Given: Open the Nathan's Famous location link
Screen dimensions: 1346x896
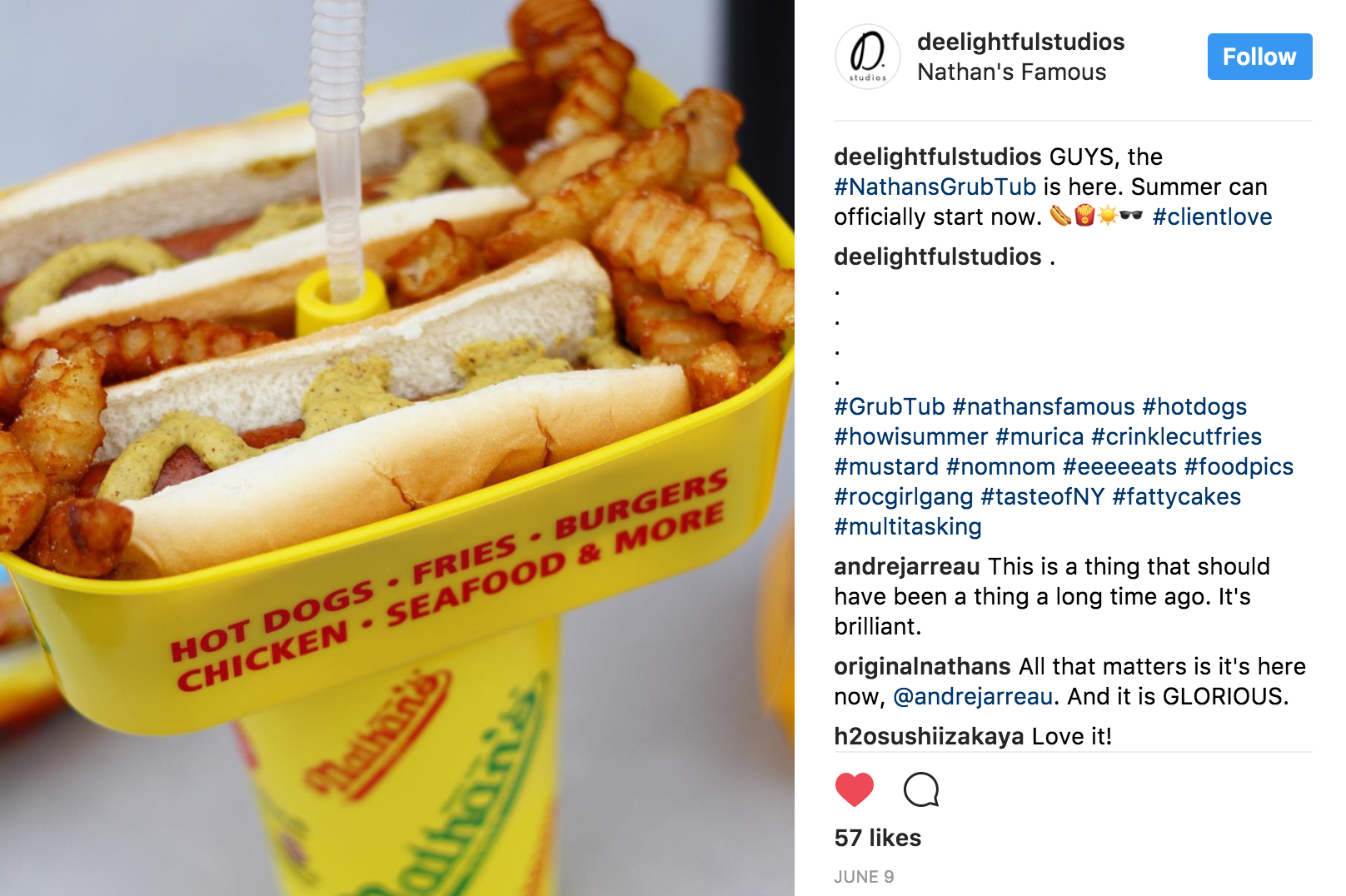Looking at the screenshot, I should click(1011, 72).
